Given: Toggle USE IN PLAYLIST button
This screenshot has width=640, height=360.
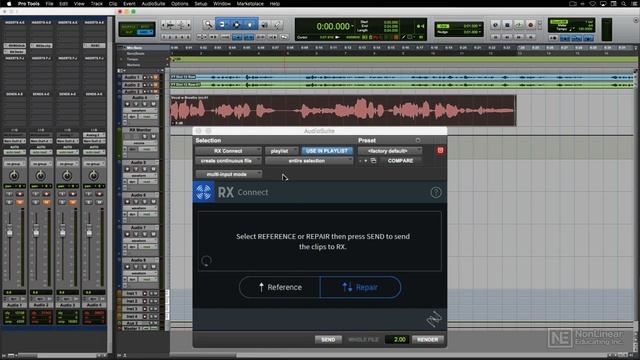Looking at the screenshot, I should coord(327,151).
